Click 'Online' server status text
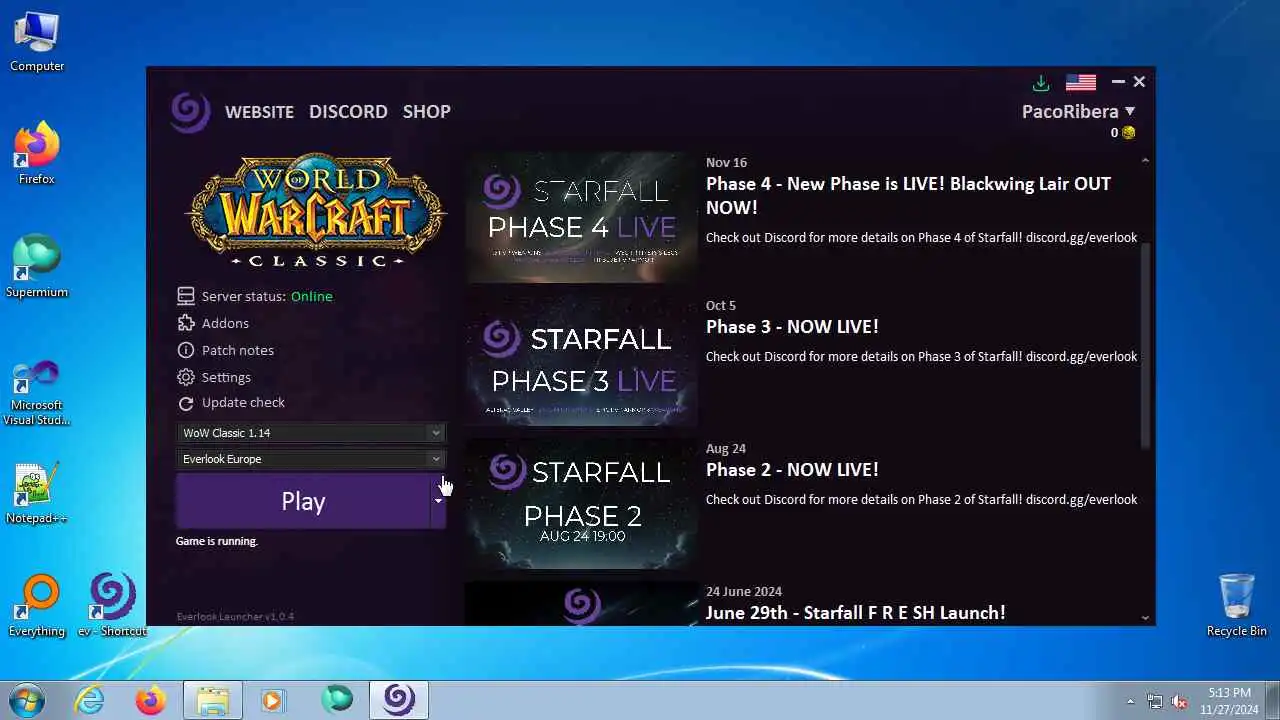The width and height of the screenshot is (1280, 720). (312, 296)
